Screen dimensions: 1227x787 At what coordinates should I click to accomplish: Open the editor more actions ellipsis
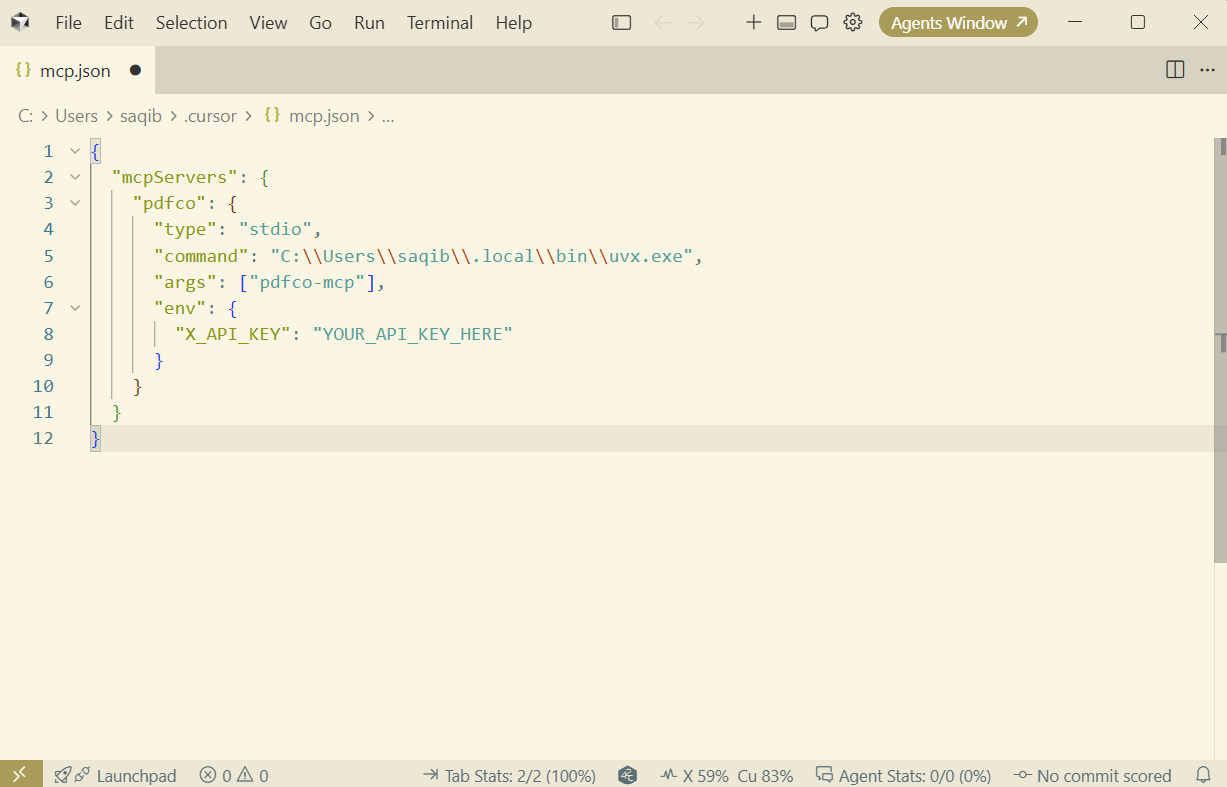1208,69
